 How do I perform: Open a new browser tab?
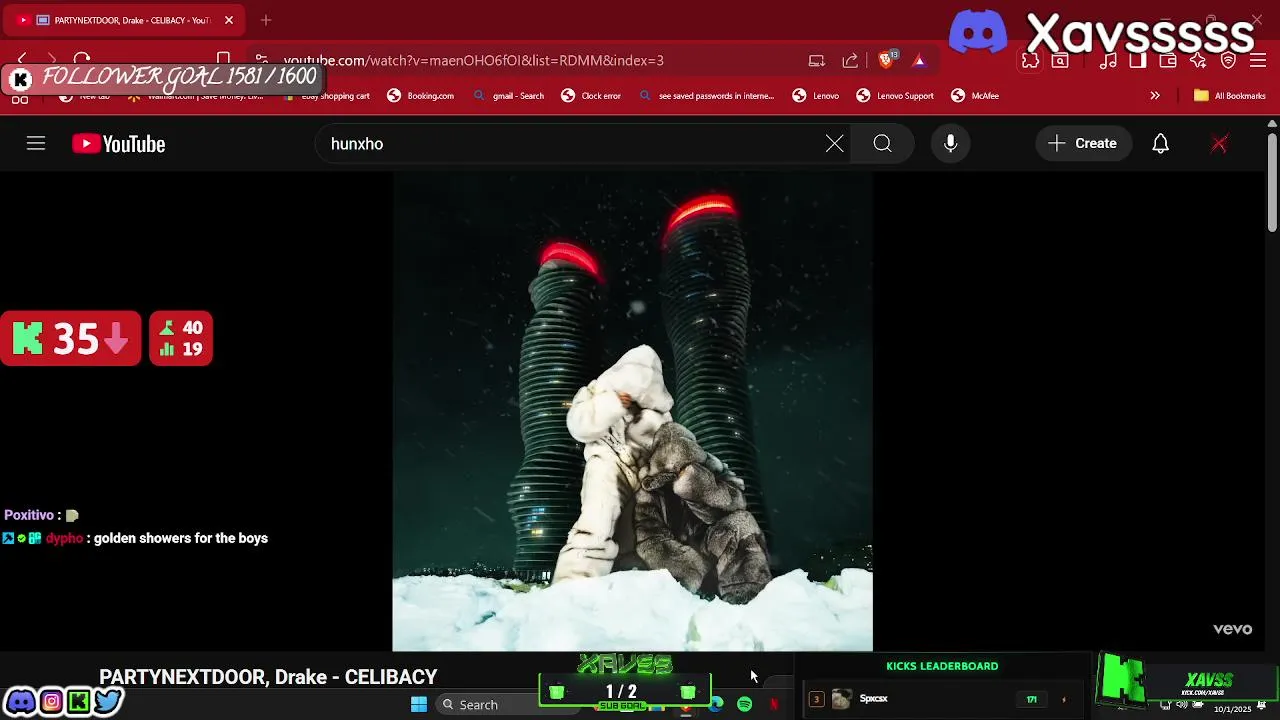tap(266, 20)
